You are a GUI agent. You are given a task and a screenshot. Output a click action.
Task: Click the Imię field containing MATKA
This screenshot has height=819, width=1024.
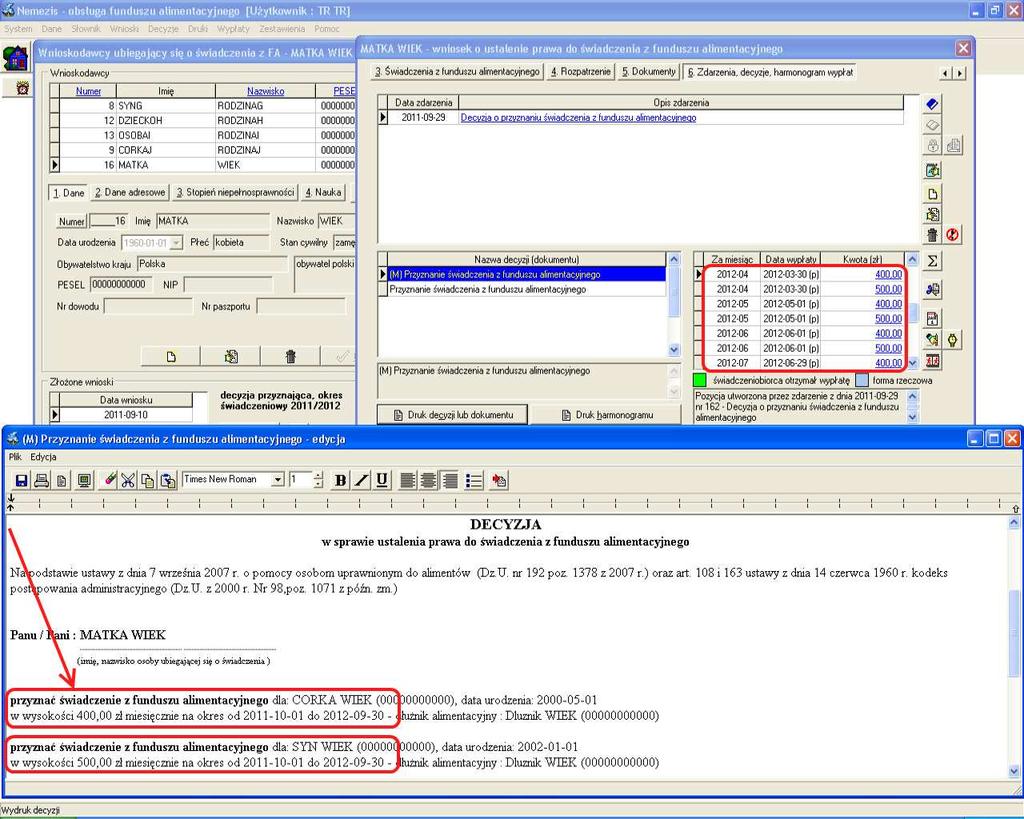(x=212, y=221)
